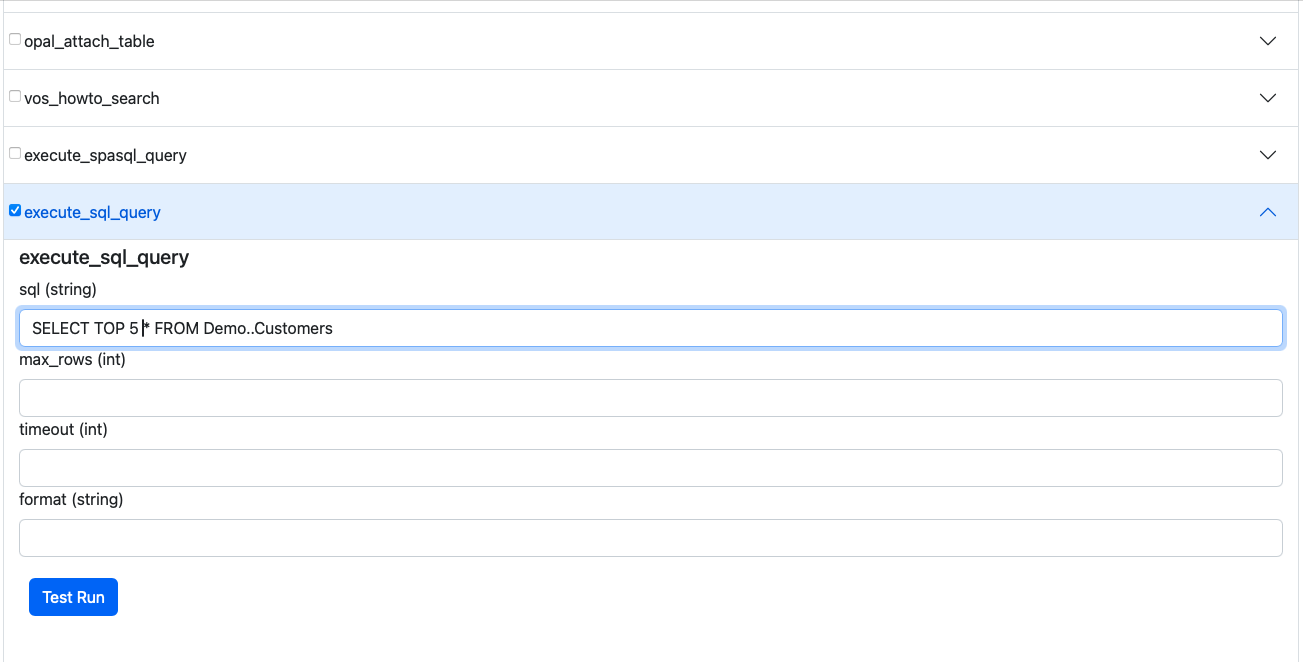
Task: Click the max_rows (int) label
Action: point(72,359)
